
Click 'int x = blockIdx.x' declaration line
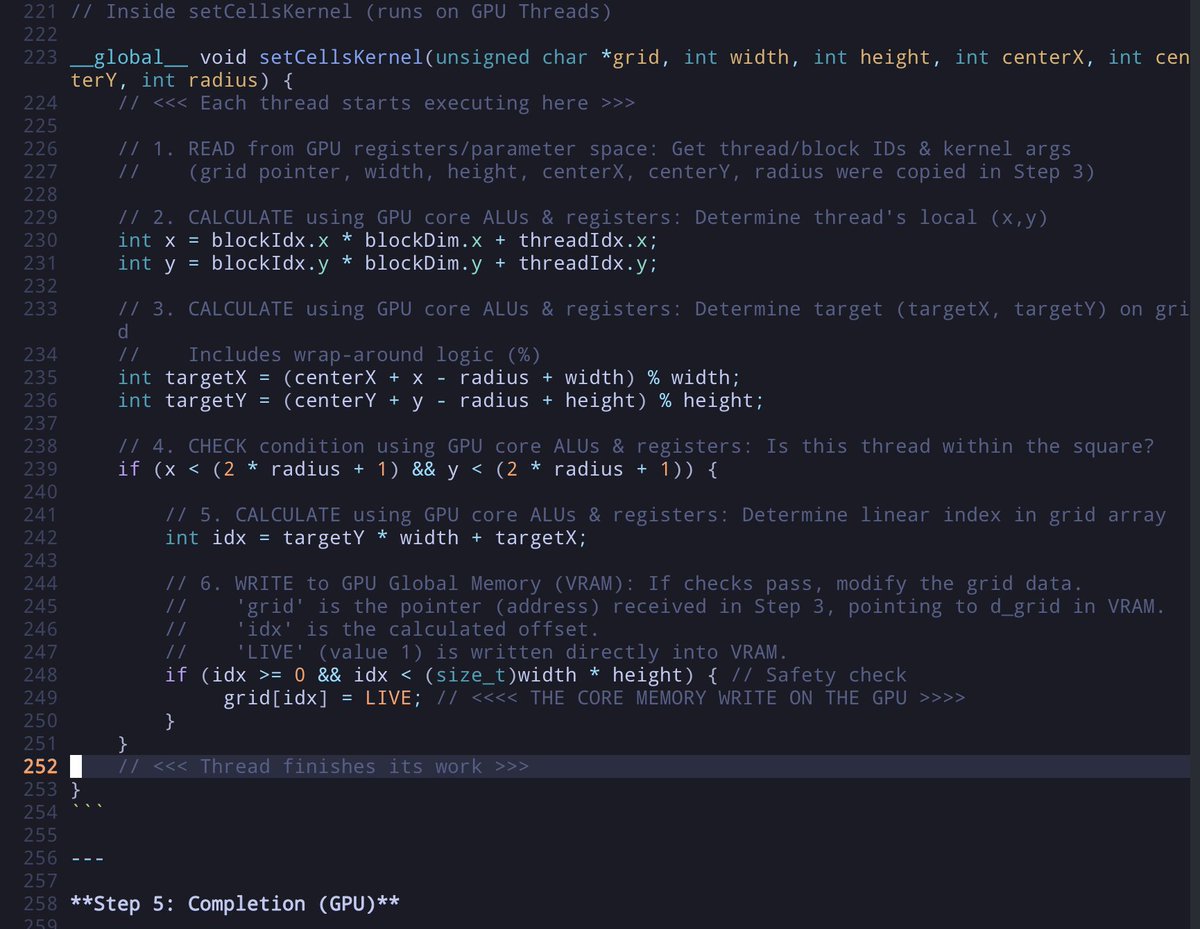388,240
